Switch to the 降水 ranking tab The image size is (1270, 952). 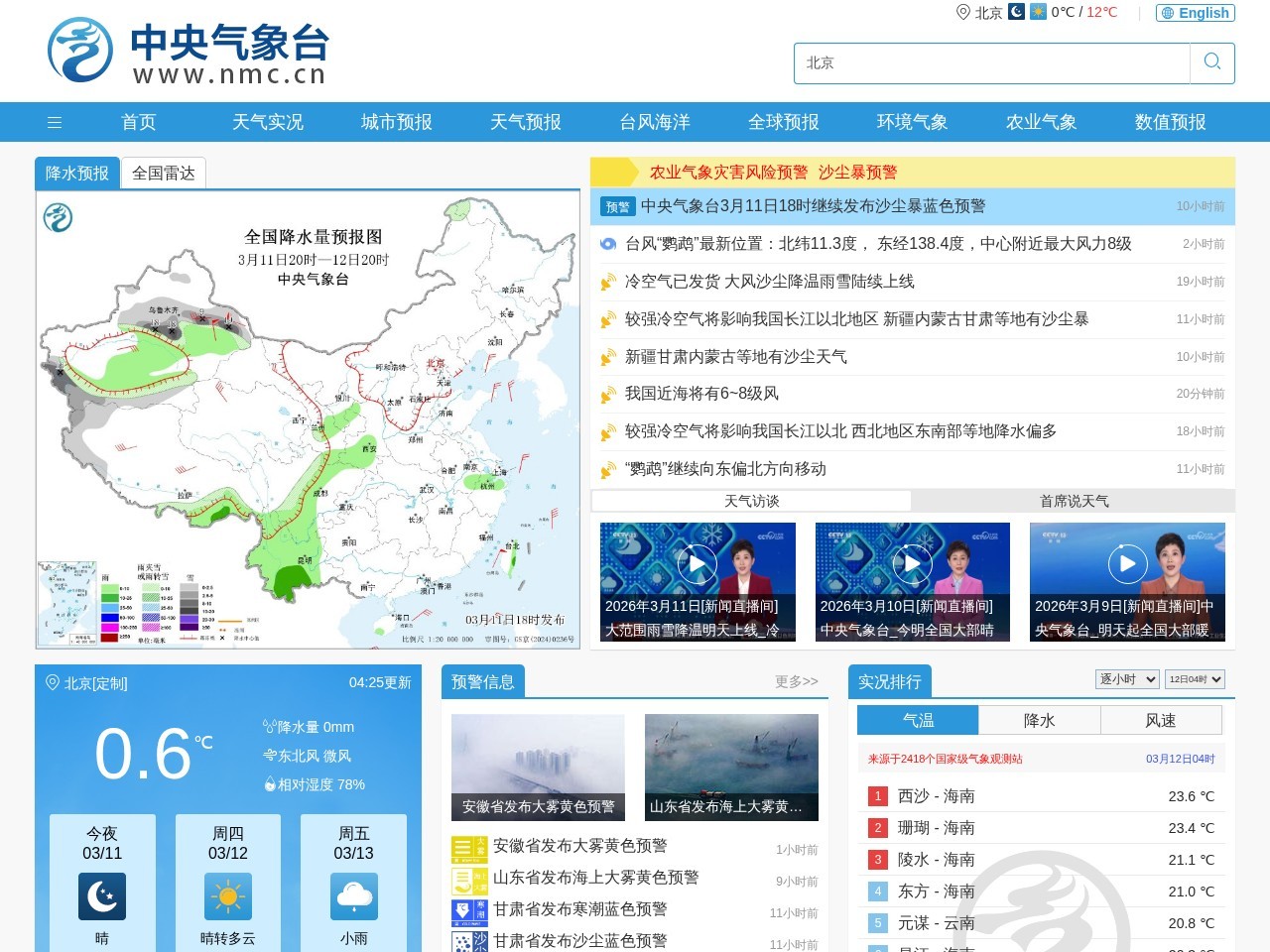coord(1040,720)
